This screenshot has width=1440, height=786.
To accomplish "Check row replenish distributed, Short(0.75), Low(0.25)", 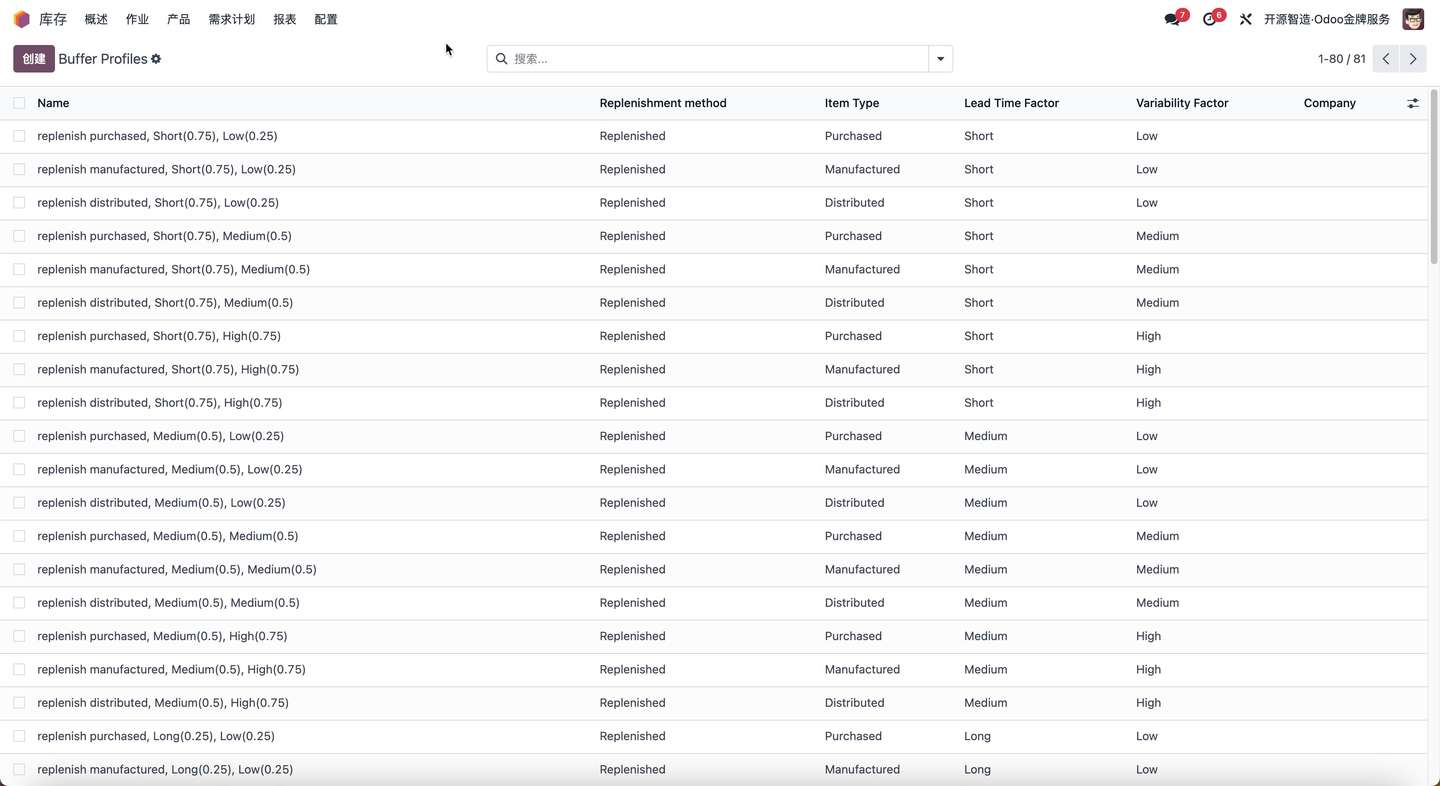I will pyautogui.click(x=19, y=203).
